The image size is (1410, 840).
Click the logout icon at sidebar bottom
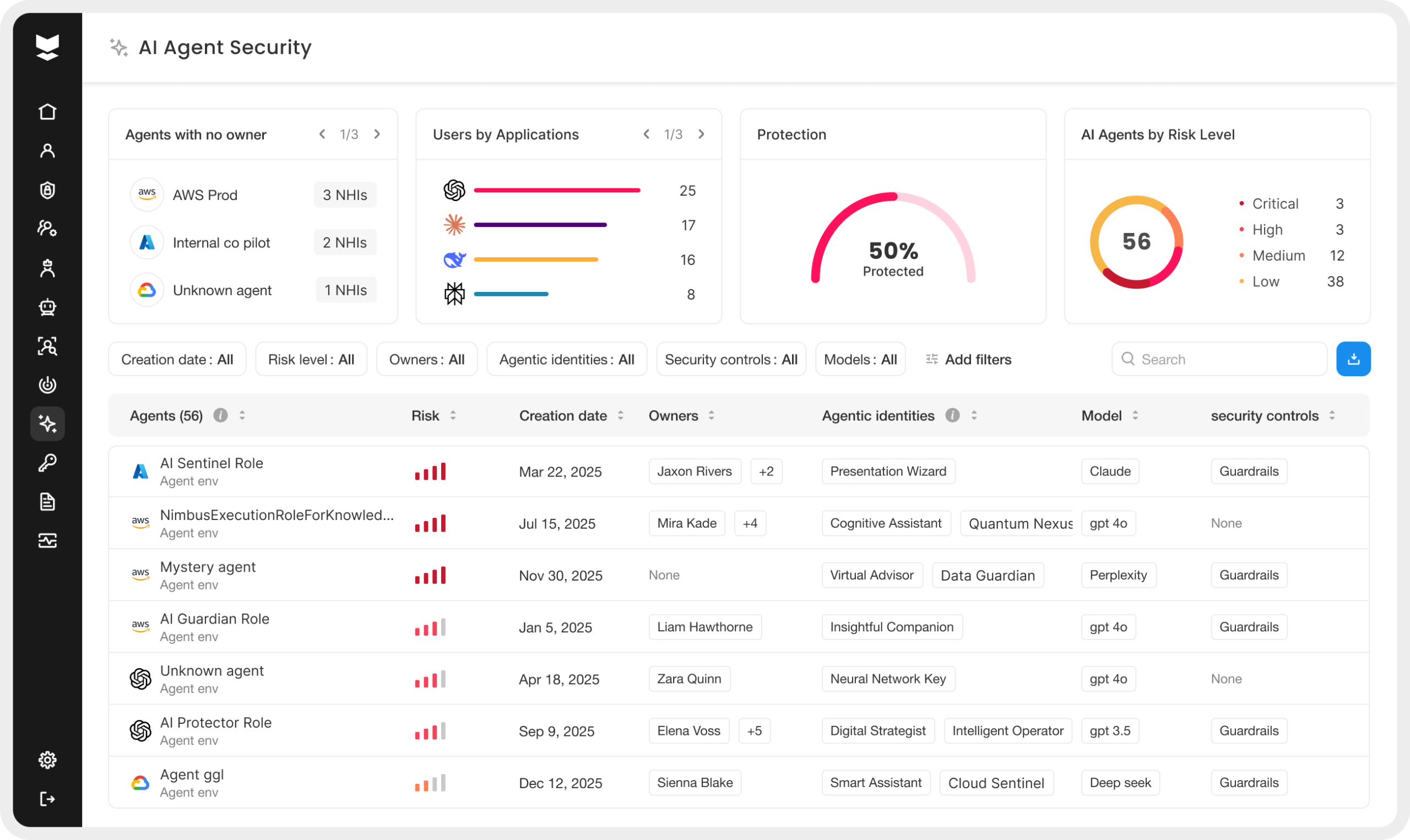pyautogui.click(x=47, y=799)
